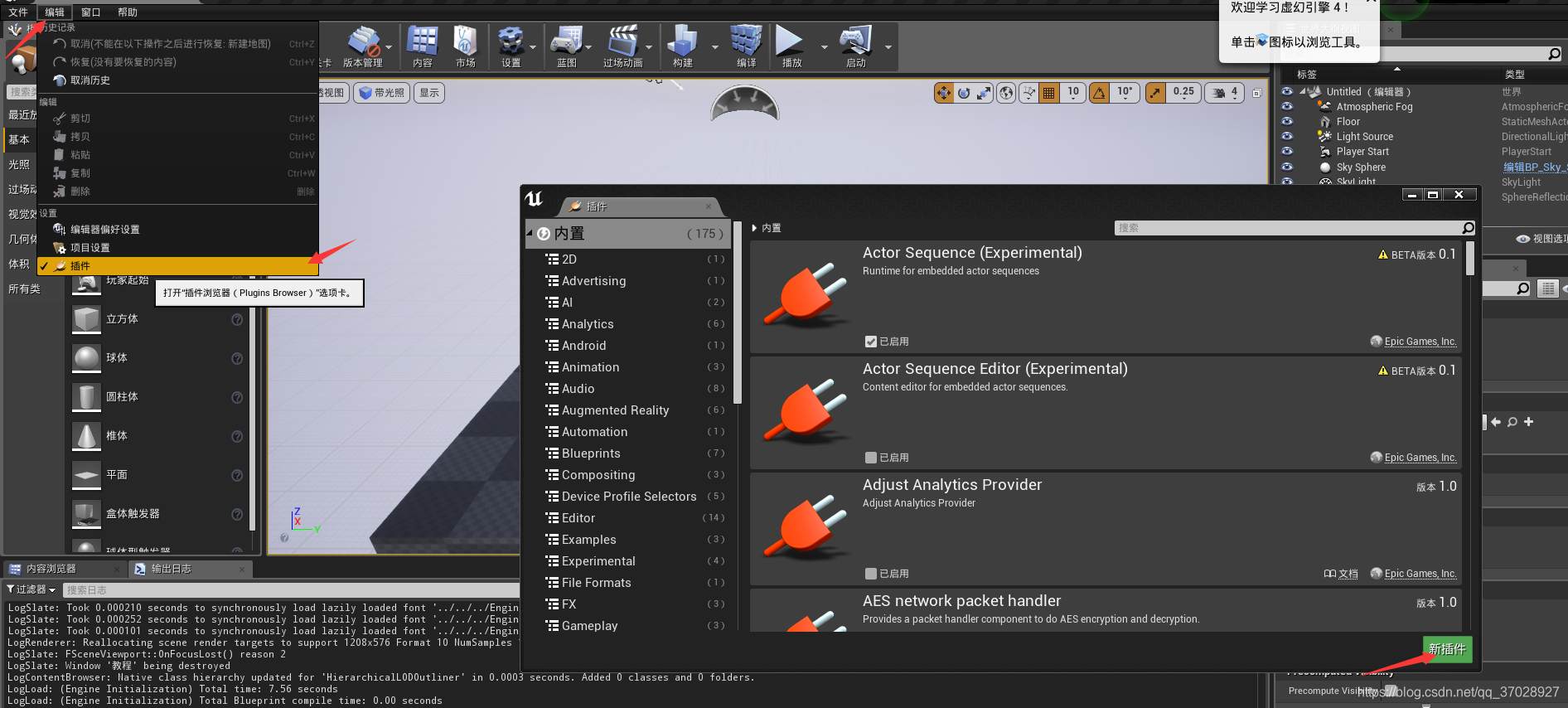Viewport: 1568px width, 708px height.
Task: Collapse the 内置 plugin category tree
Action: (x=530, y=234)
